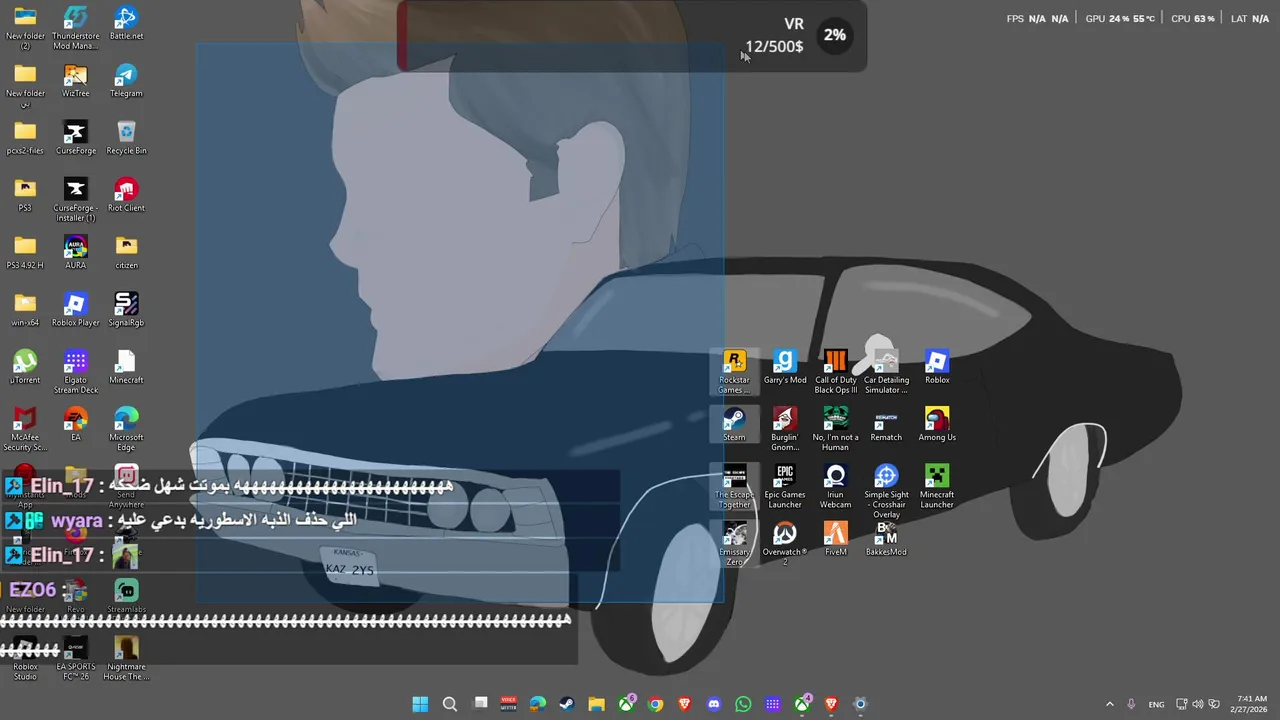Launch the Riot Client shortcut

point(126,195)
